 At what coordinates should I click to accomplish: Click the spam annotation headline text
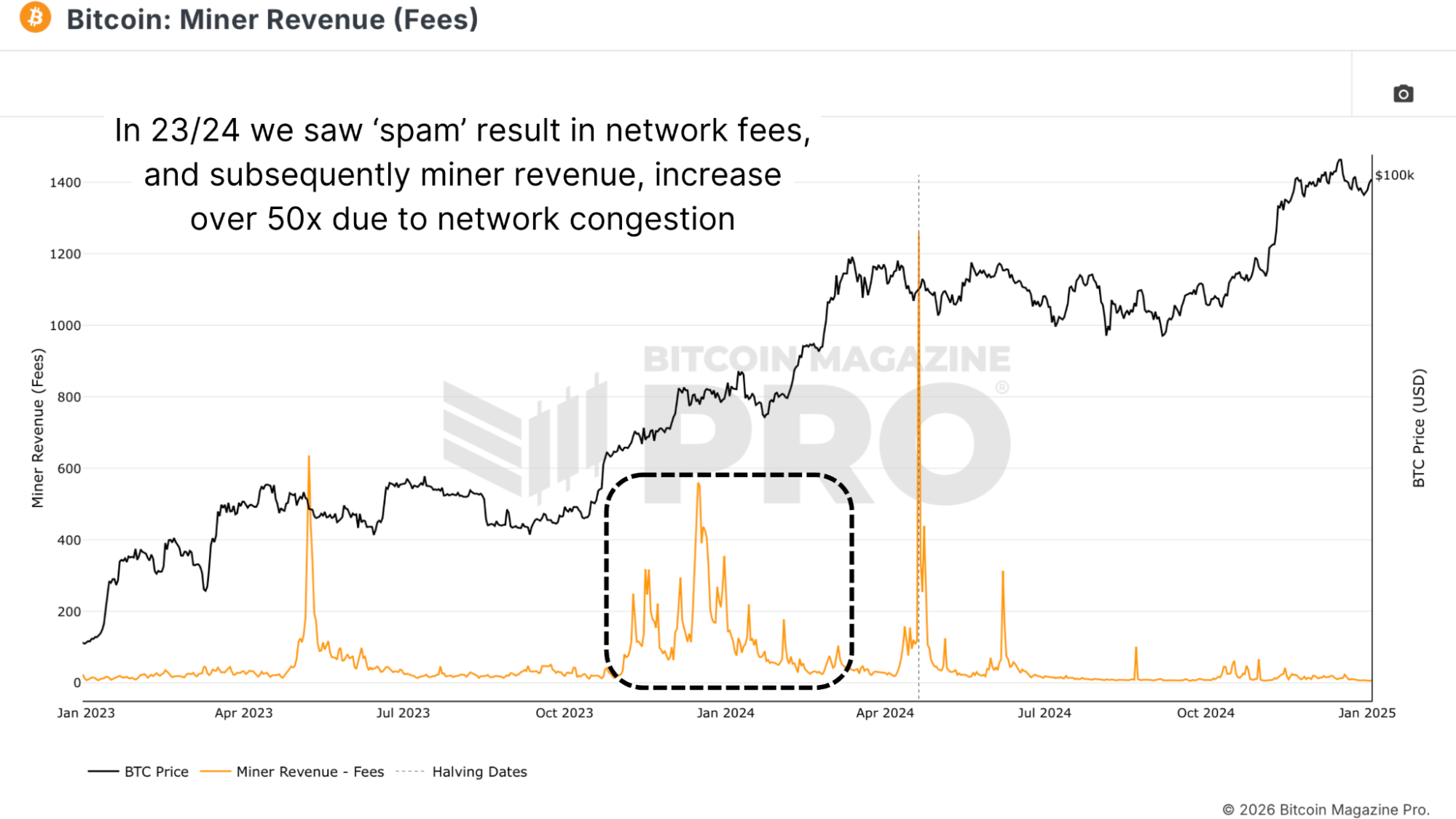click(x=463, y=175)
